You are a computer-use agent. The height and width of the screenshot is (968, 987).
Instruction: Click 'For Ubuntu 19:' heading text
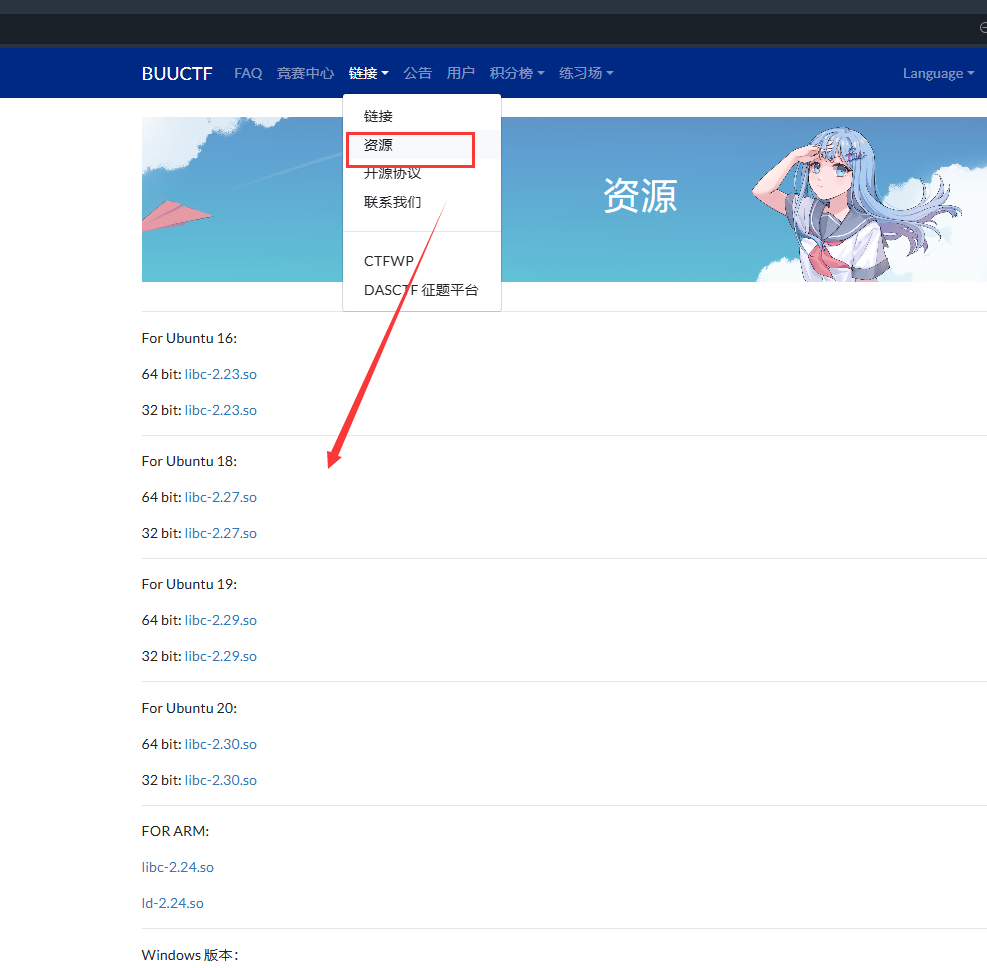pyautogui.click(x=189, y=585)
